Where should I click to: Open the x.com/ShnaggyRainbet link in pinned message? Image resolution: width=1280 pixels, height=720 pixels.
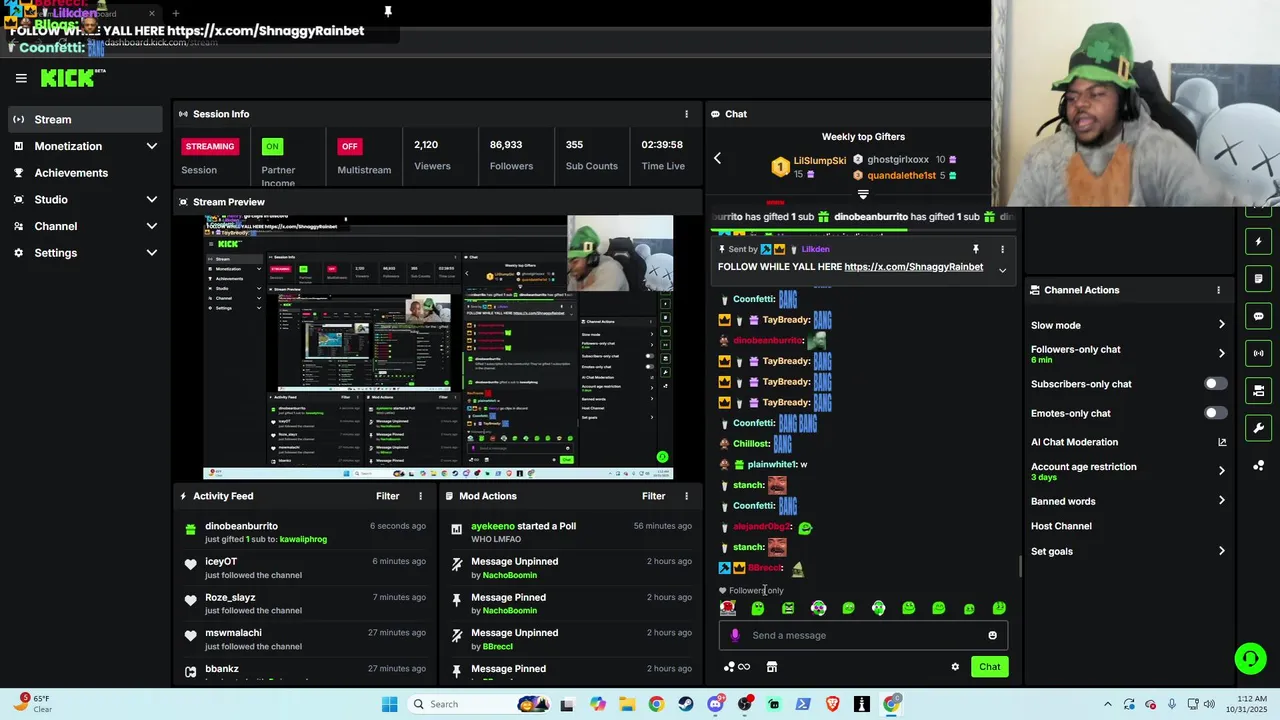tap(913, 267)
